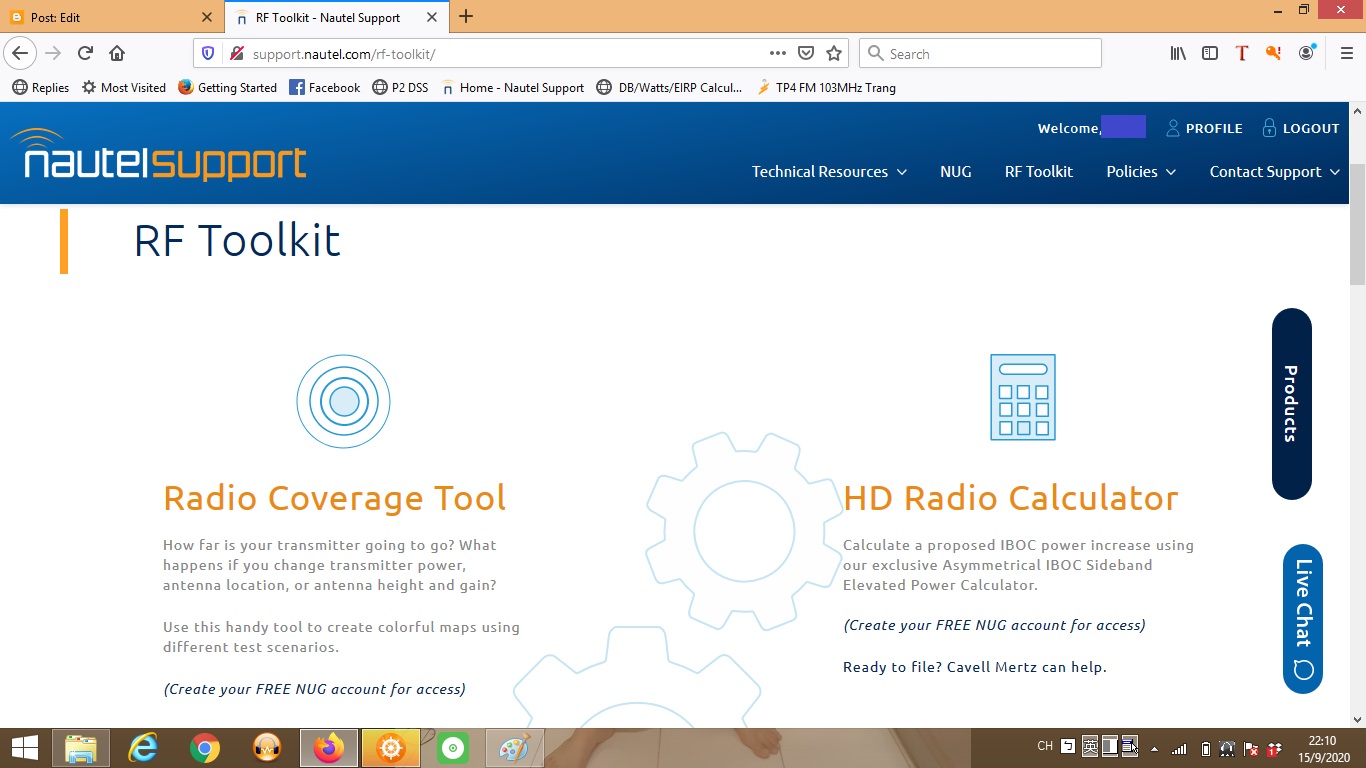Open File Explorer from the taskbar
The image size is (1366, 768).
80,748
